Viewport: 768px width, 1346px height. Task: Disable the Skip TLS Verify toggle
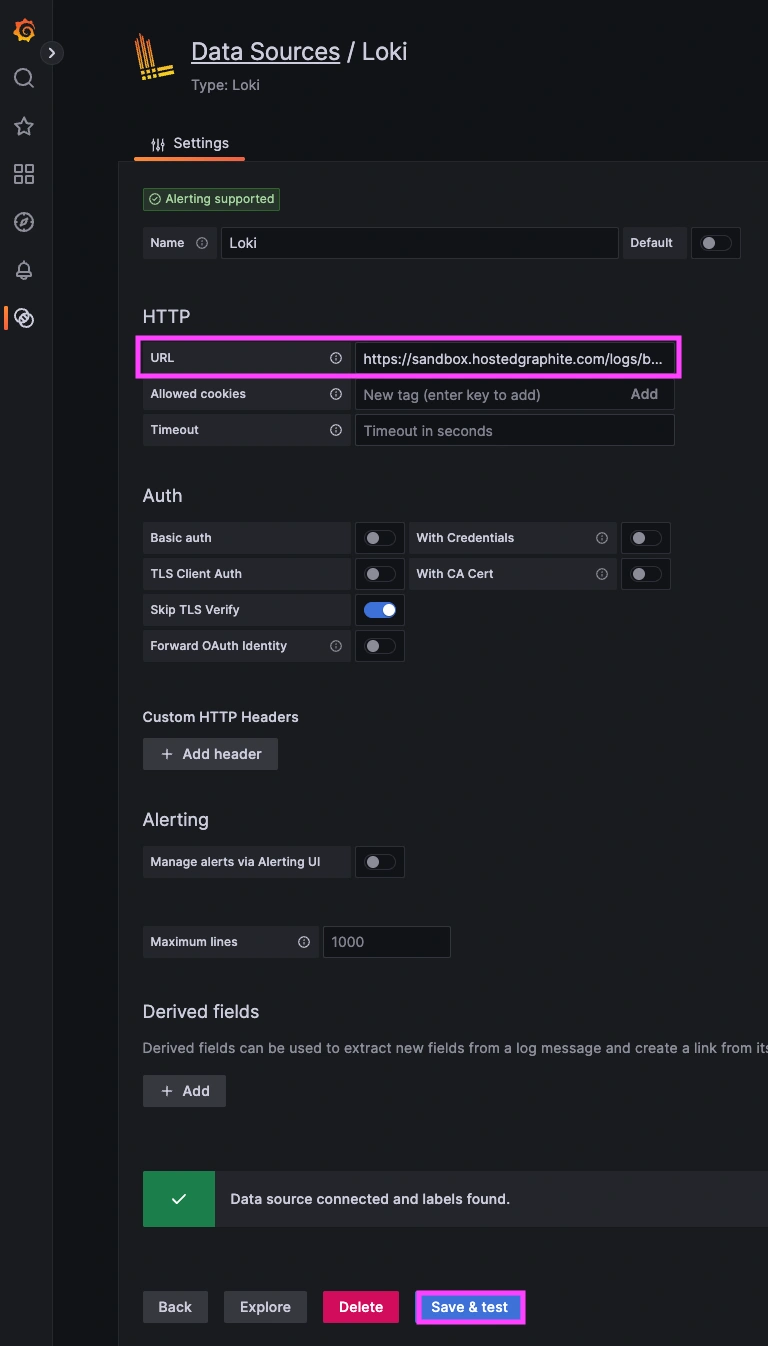point(380,610)
